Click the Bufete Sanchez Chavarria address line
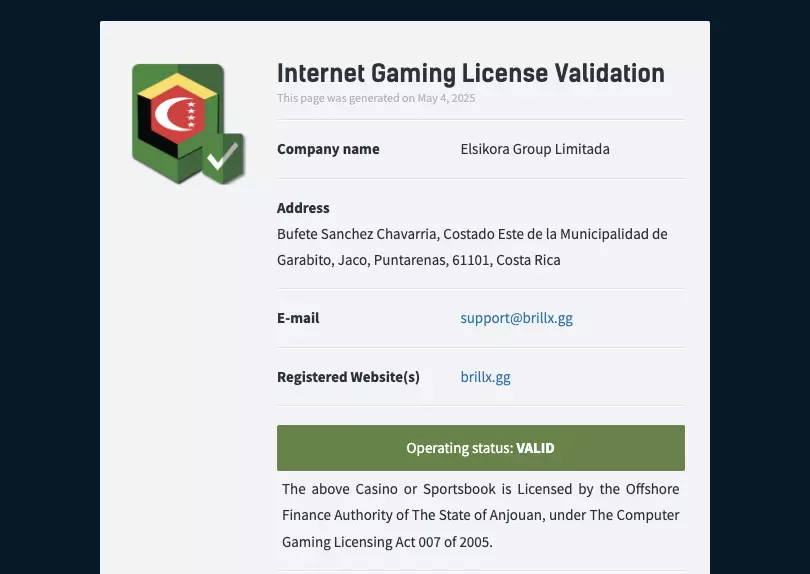Screen dimensions: 810x574 click(x=472, y=234)
